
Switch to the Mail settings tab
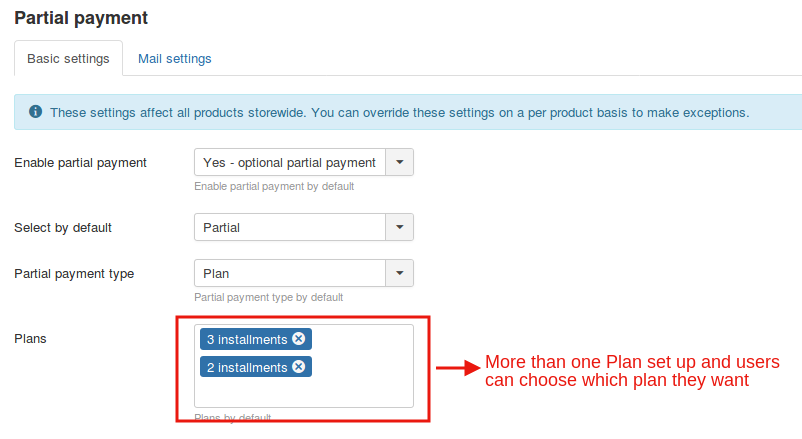click(175, 58)
